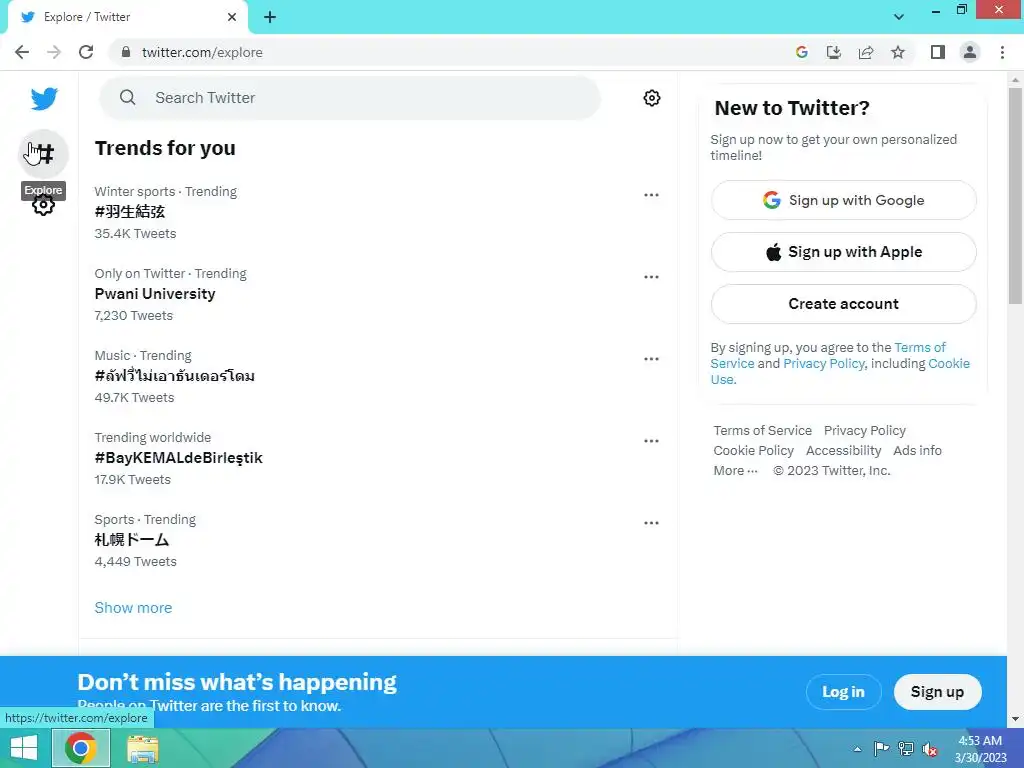Show hidden system tray icons arrow
Image resolution: width=1024 pixels, height=768 pixels.
(857, 749)
